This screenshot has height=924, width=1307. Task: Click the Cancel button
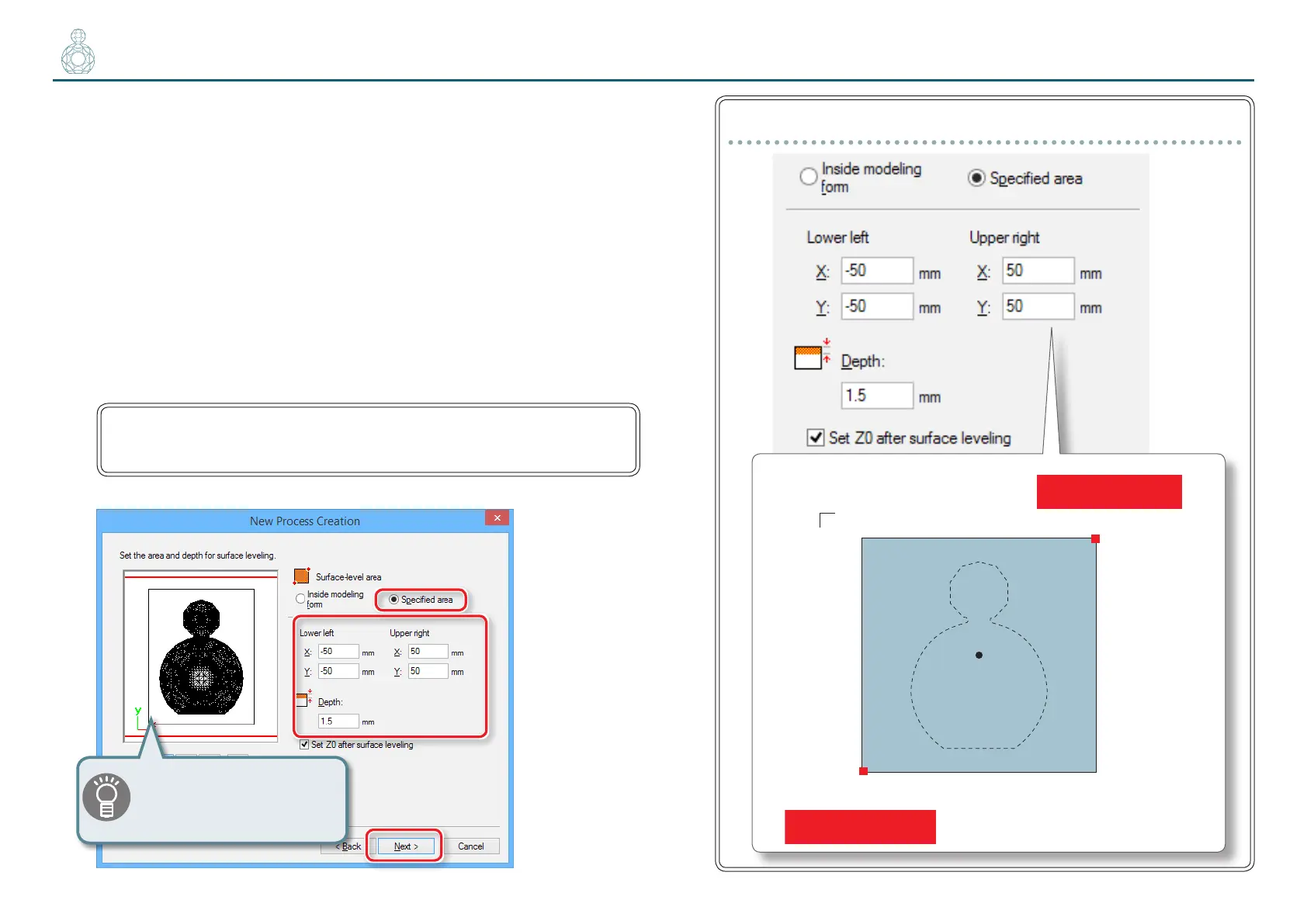(471, 846)
